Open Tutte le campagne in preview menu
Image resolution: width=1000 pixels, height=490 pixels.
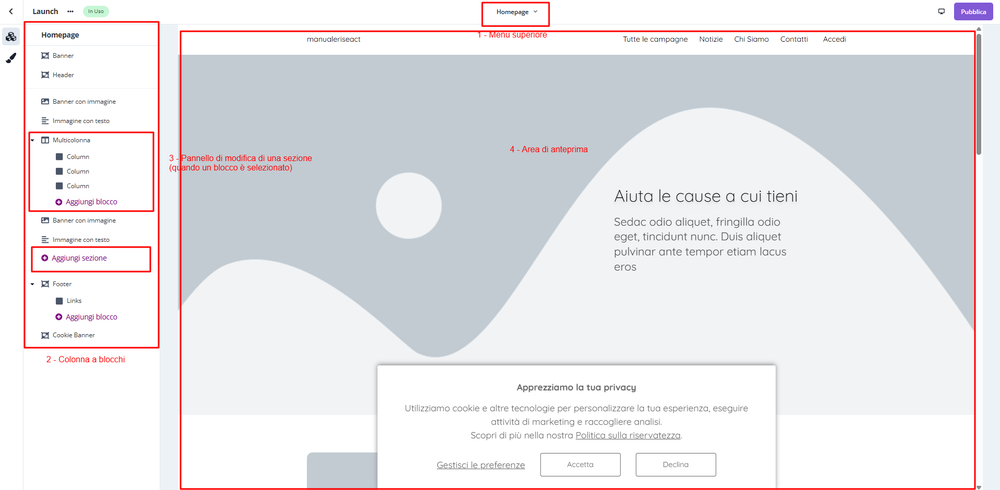tap(655, 39)
